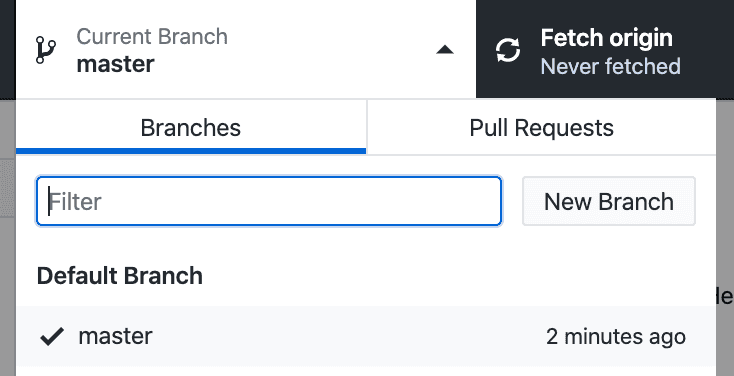Click the blue underline beneath Branches tab

pyautogui.click(x=191, y=151)
